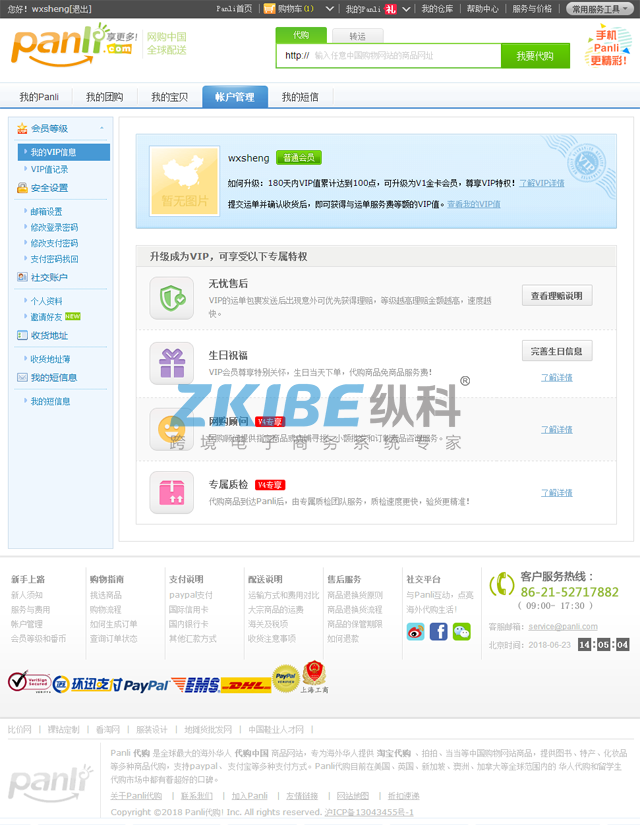Select the 代购 search tab
Viewport: 640px width, 825px height.
301,35
